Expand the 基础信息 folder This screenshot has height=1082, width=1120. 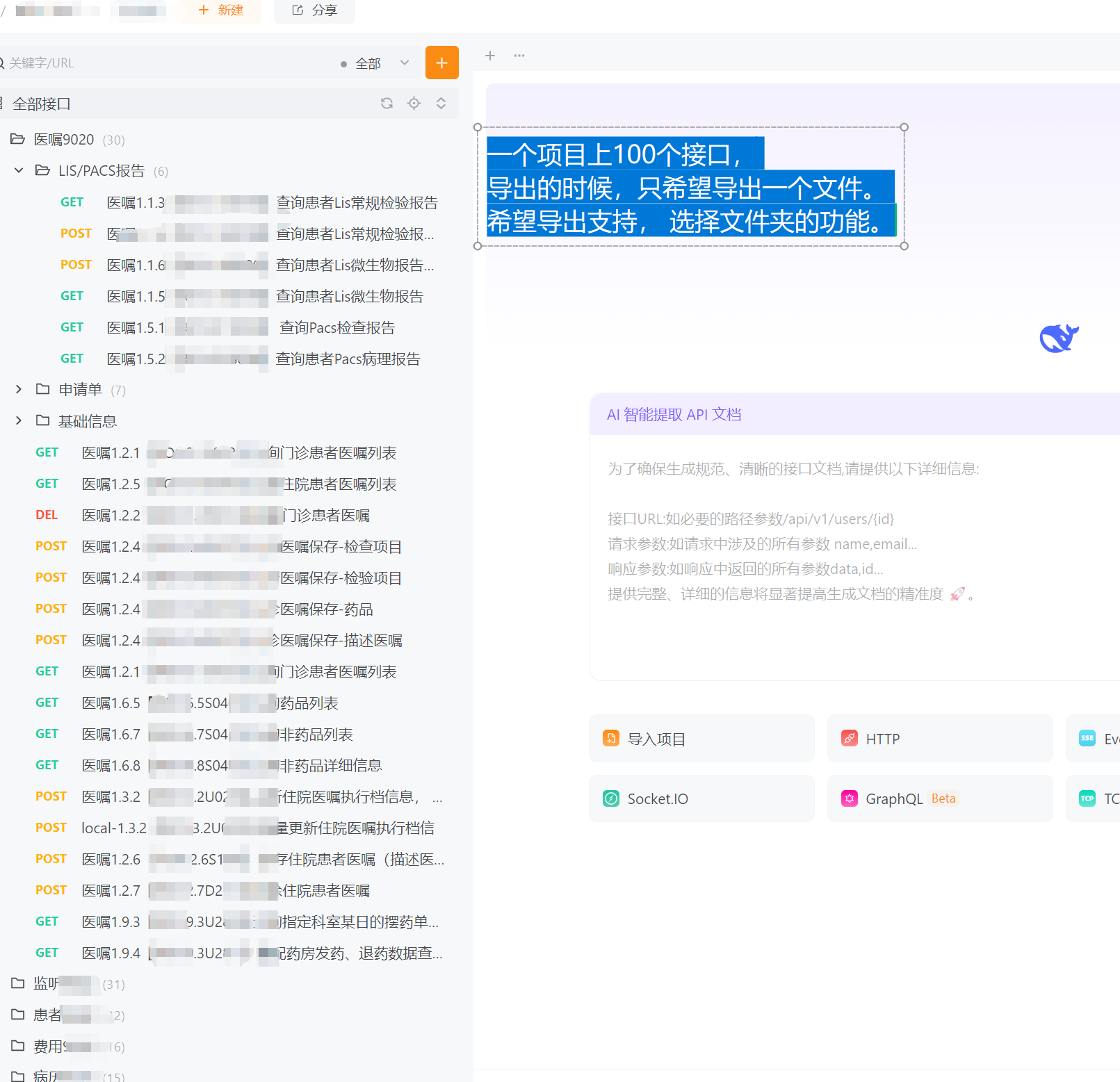tap(18, 420)
